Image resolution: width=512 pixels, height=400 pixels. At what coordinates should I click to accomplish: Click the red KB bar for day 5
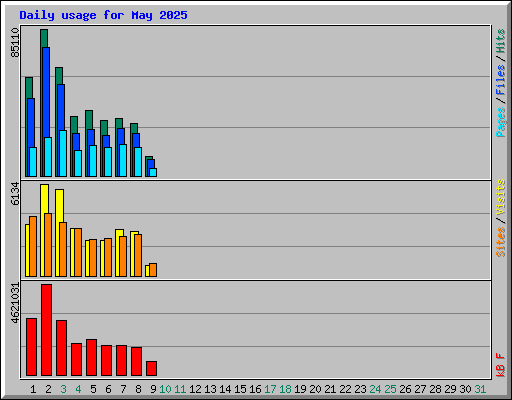(92, 357)
